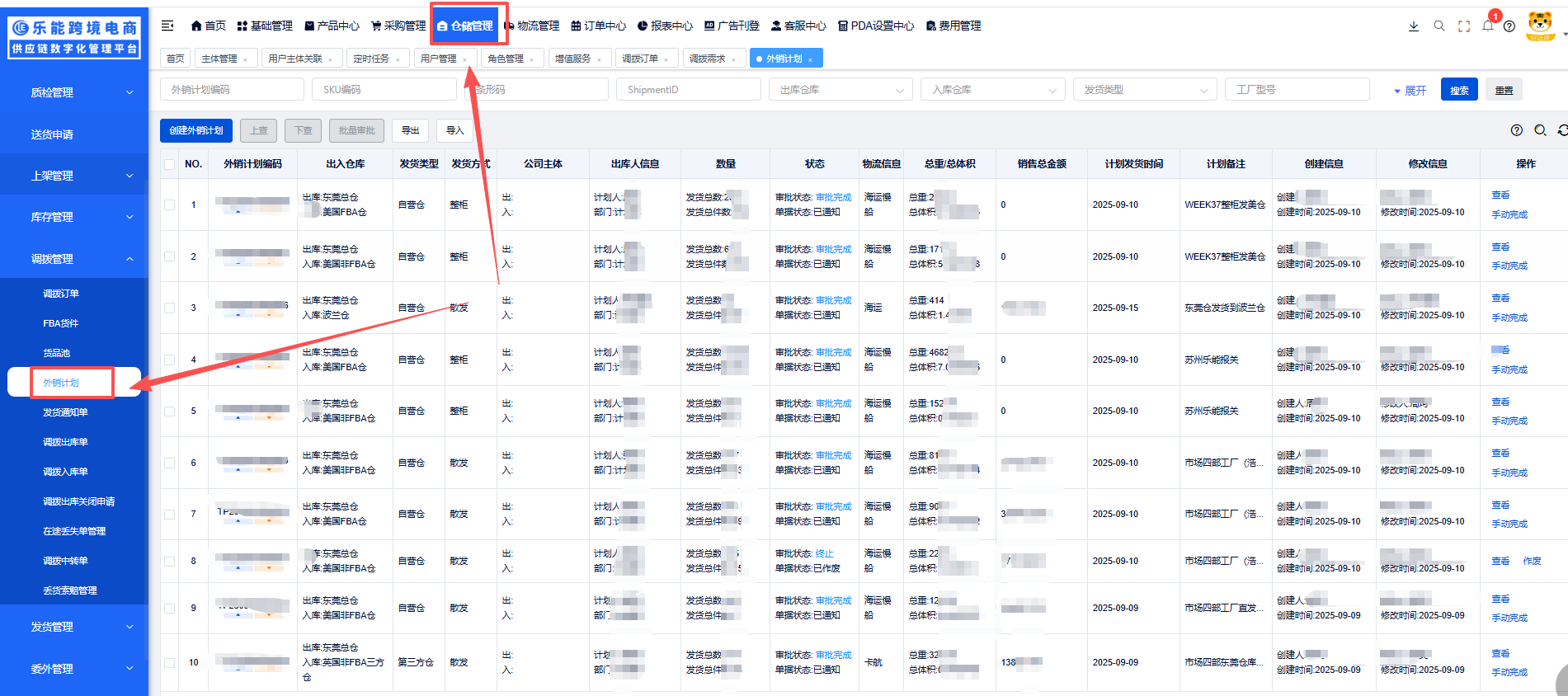Open the 出库仓库 dropdown
The image size is (1568, 696).
tap(841, 89)
